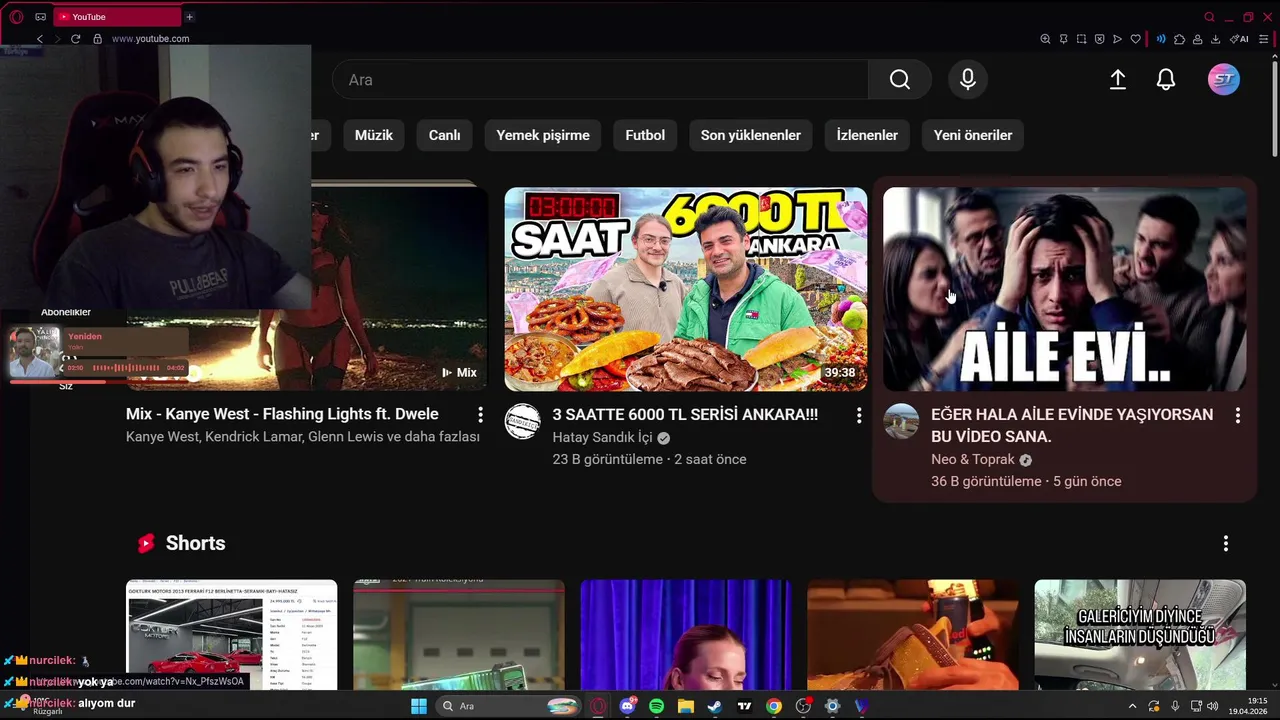Open Steam from the taskbar

(714, 706)
